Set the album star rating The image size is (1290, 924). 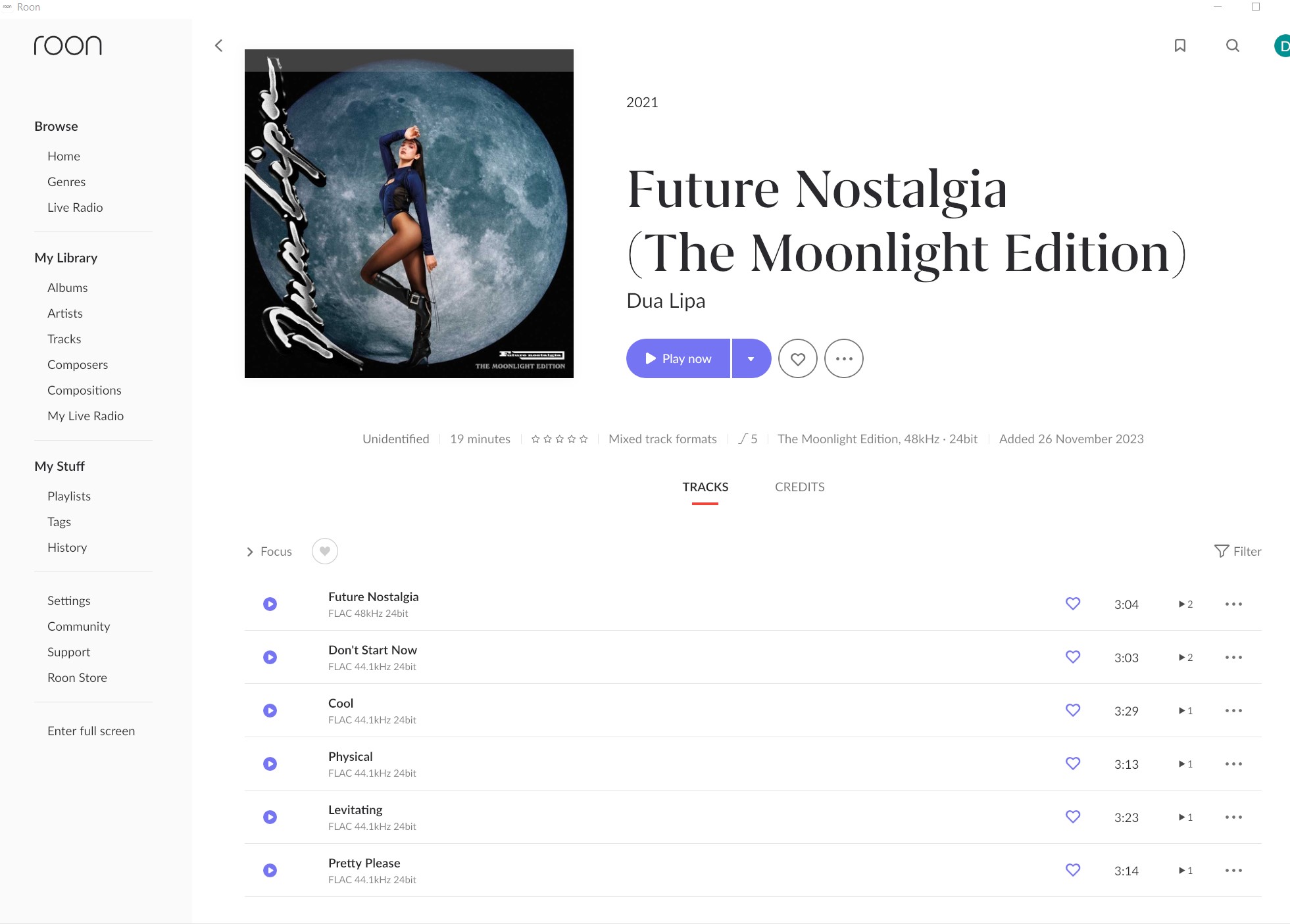(x=559, y=439)
